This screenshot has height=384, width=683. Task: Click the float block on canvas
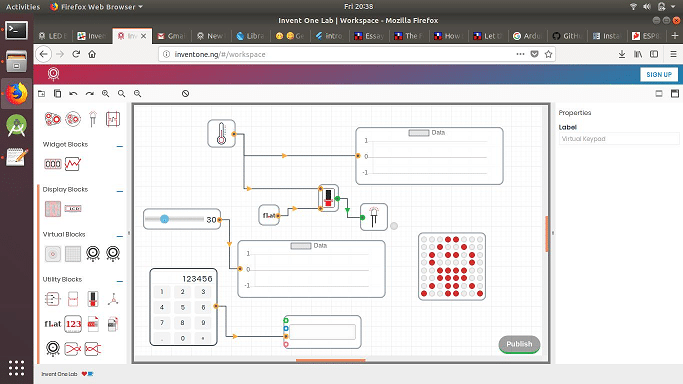click(269, 215)
